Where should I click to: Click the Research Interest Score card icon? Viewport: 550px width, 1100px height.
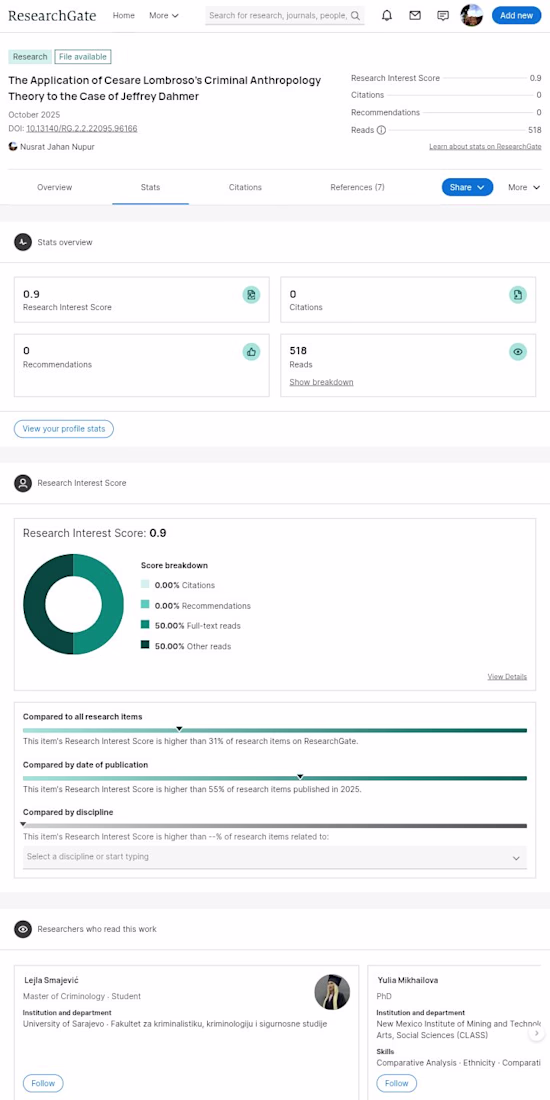pyautogui.click(x=251, y=295)
